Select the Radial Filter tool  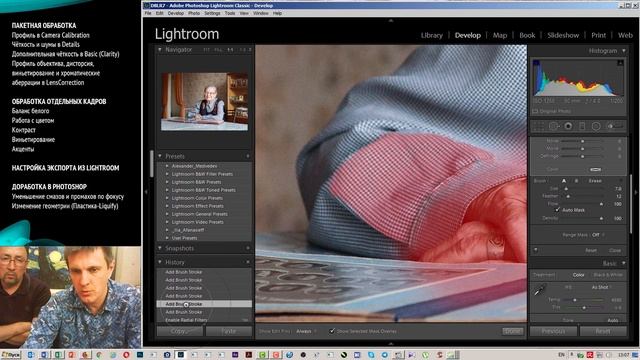point(596,126)
